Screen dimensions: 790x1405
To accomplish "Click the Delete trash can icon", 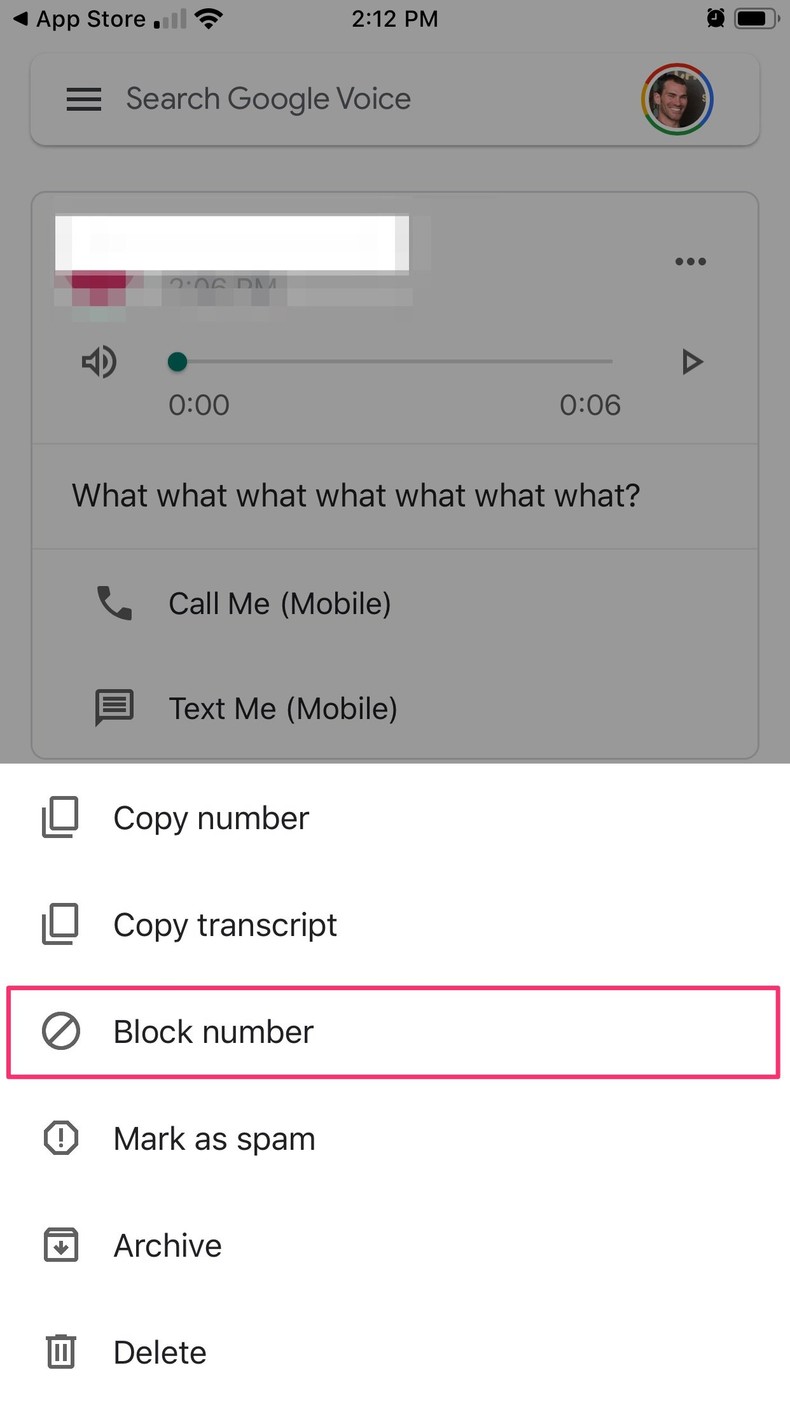I will point(60,1351).
